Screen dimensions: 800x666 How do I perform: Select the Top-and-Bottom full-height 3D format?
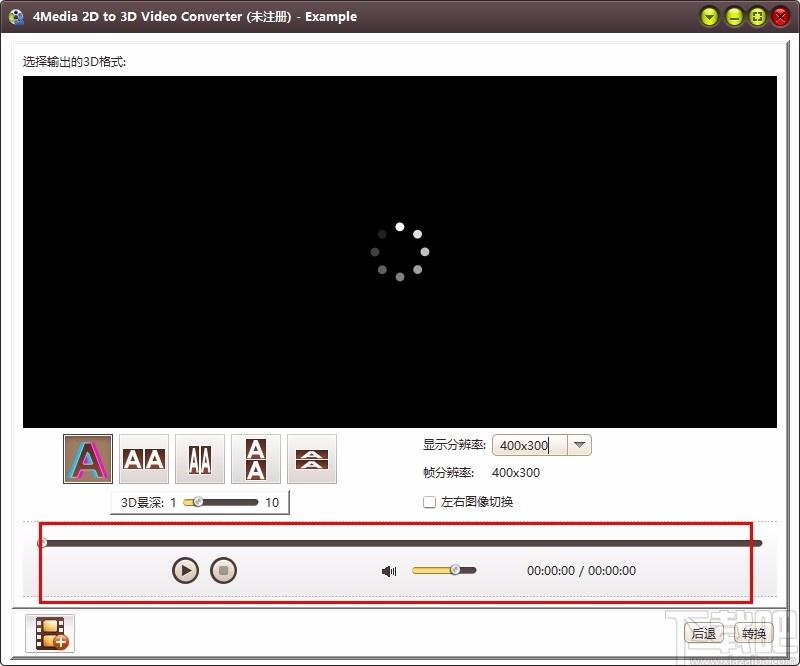point(256,459)
